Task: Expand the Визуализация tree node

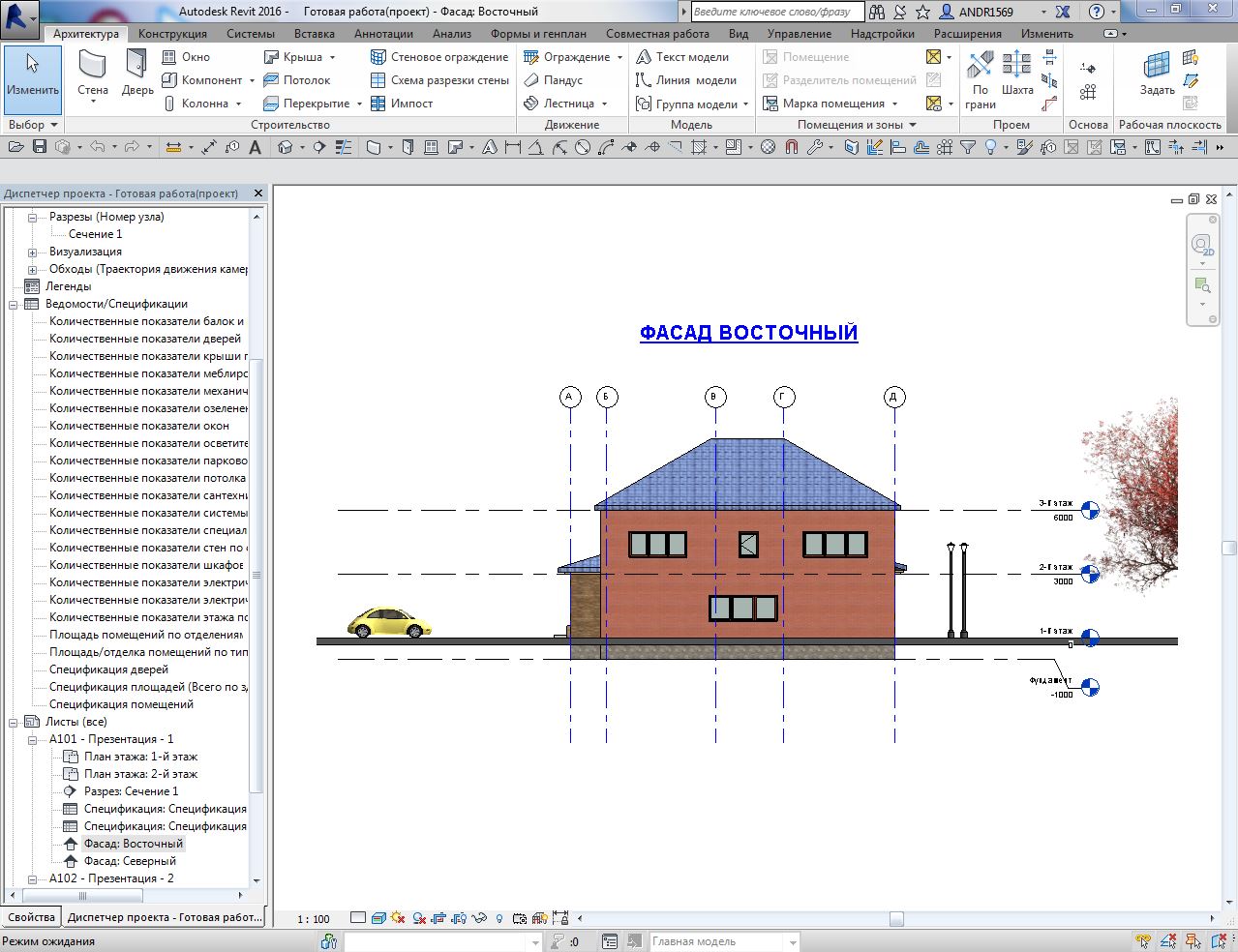Action: pos(32,253)
